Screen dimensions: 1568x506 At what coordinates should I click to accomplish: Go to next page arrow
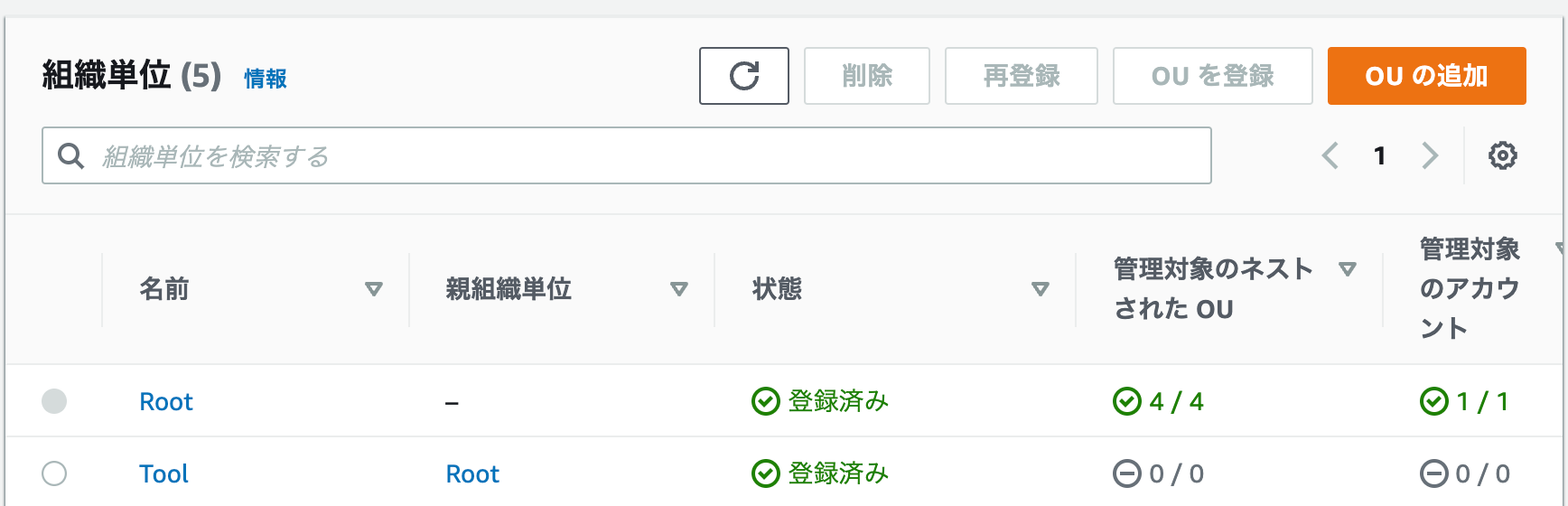point(1430,155)
